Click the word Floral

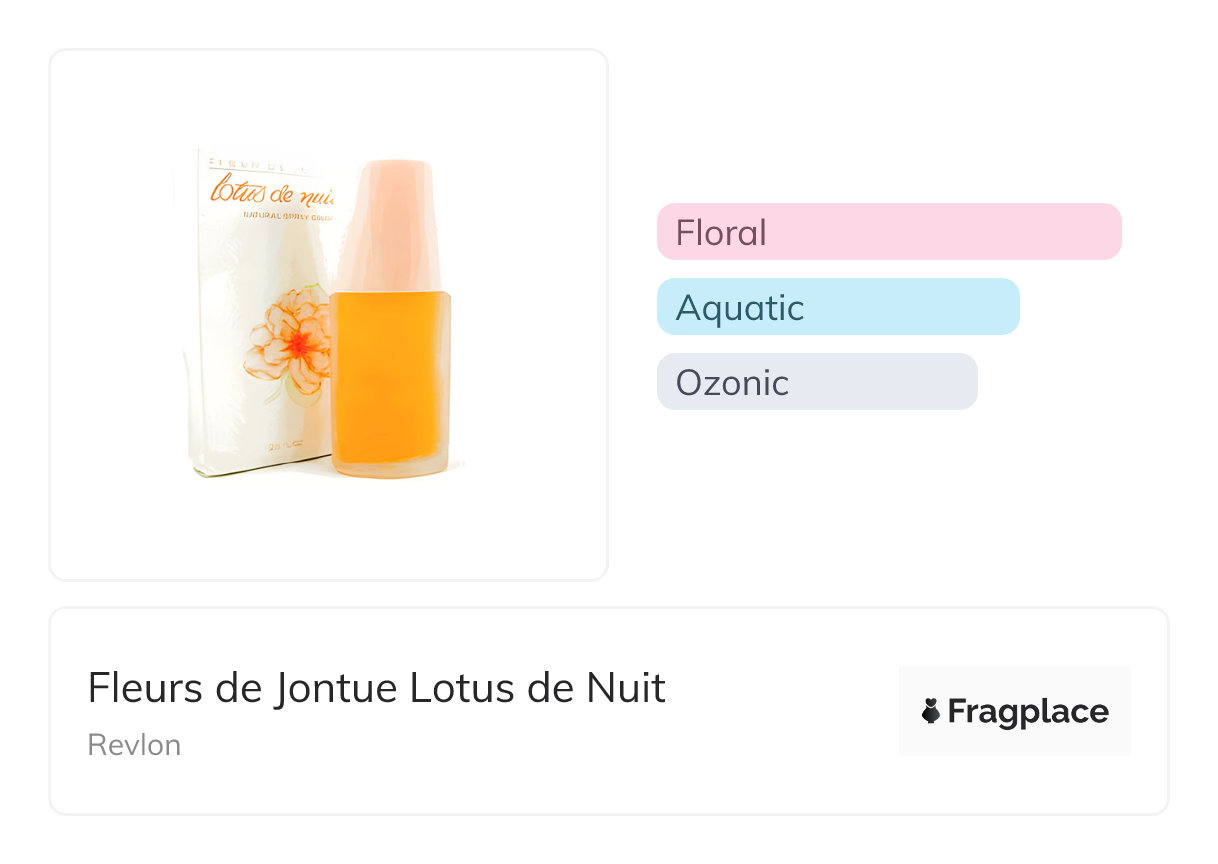(x=721, y=233)
